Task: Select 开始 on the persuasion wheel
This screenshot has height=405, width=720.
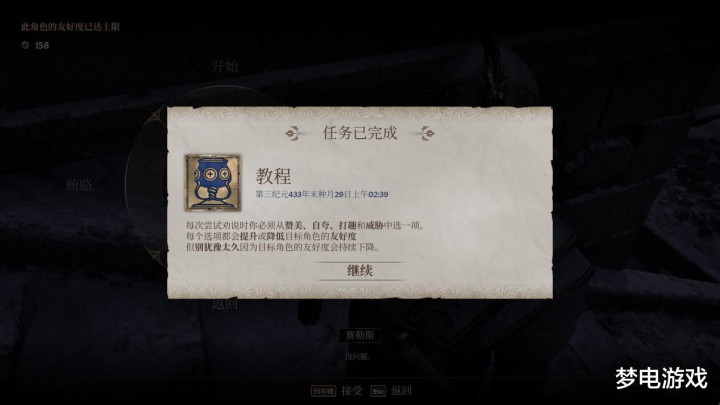Action: 225,66
